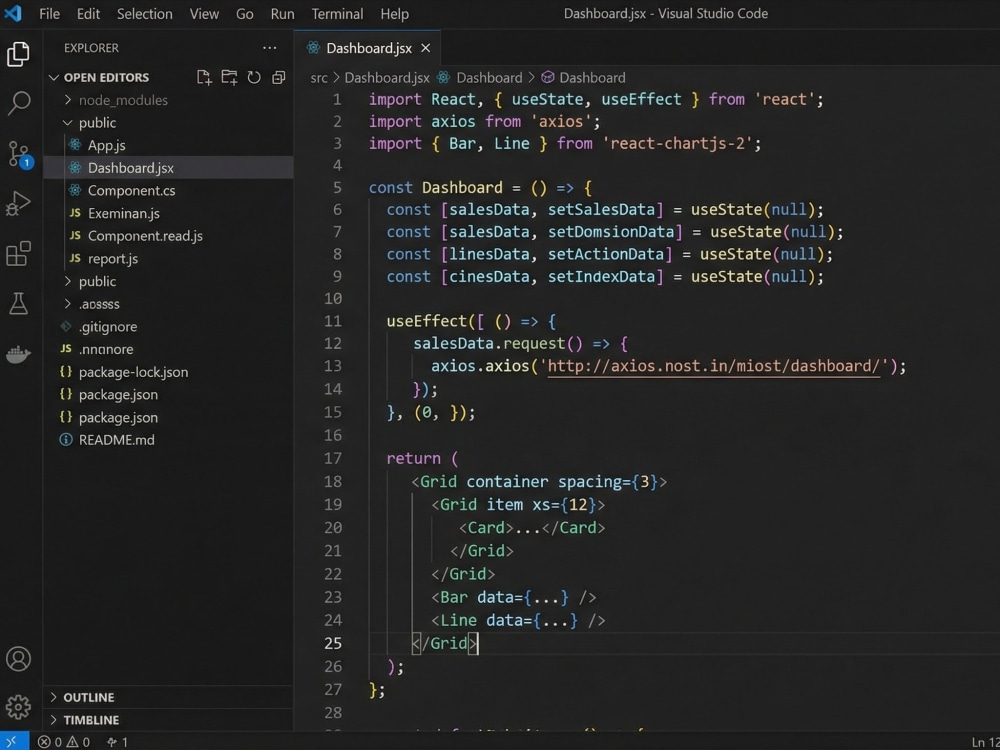
Task: Click the JS icon beside report.js
Action: 75,258
